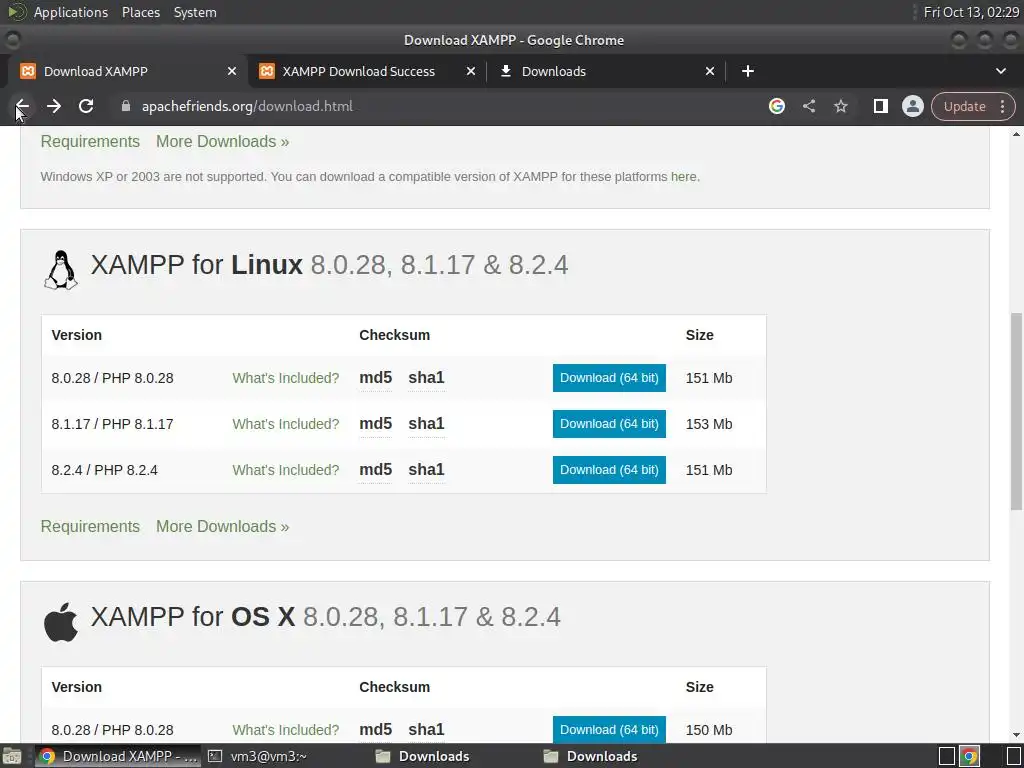The height and width of the screenshot is (768, 1024).
Task: Open the Google icon in the address bar
Action: click(x=776, y=106)
